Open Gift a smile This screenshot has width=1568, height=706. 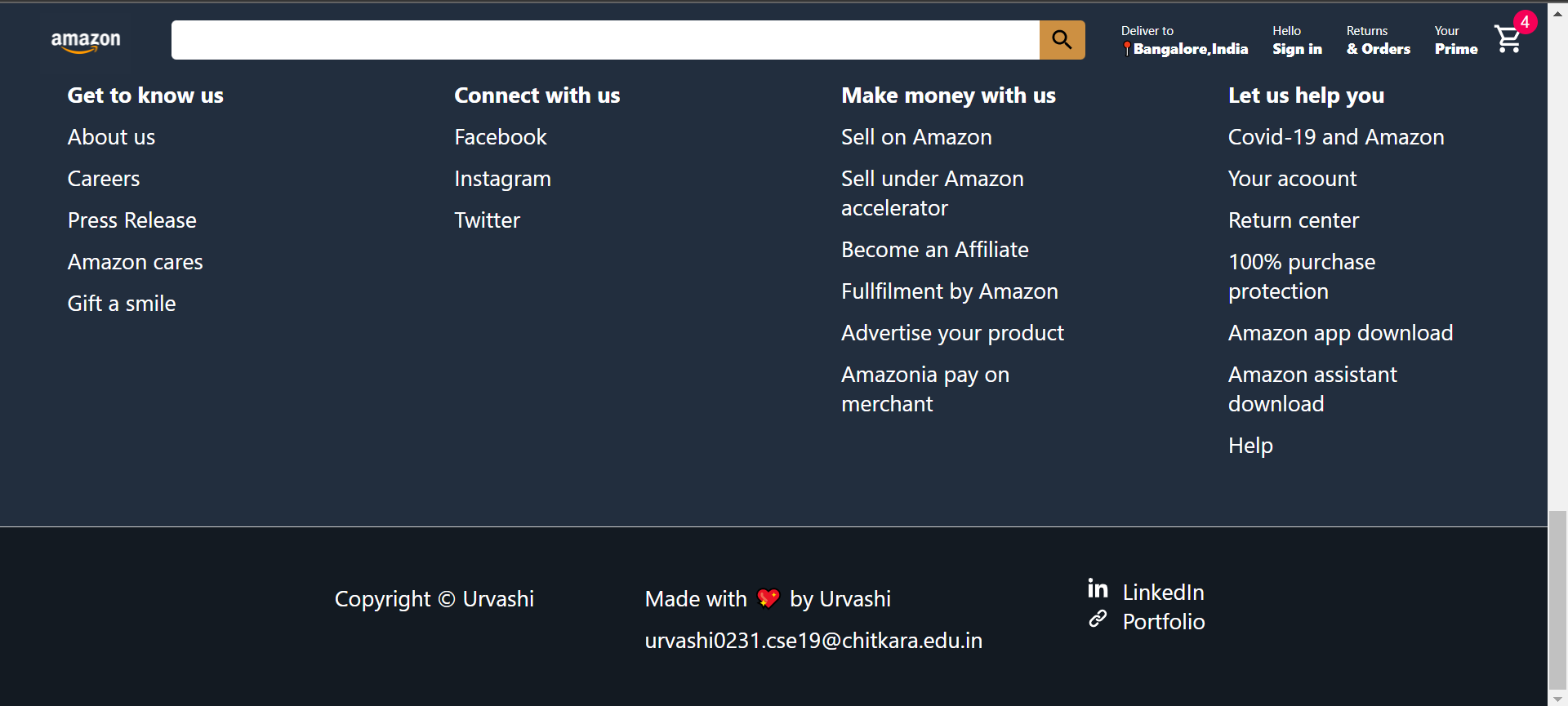[121, 303]
